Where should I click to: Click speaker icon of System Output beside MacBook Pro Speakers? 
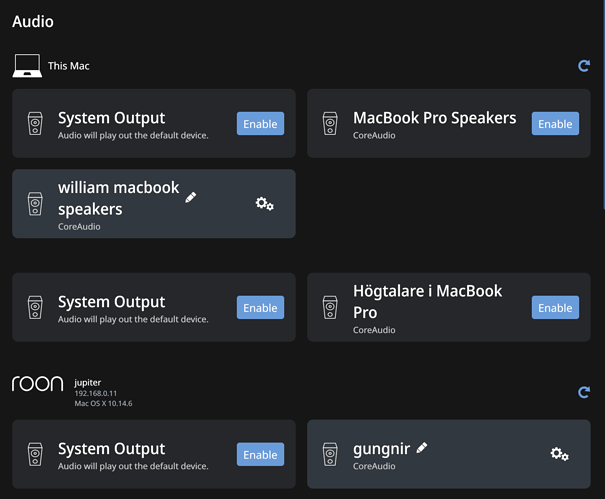35,123
